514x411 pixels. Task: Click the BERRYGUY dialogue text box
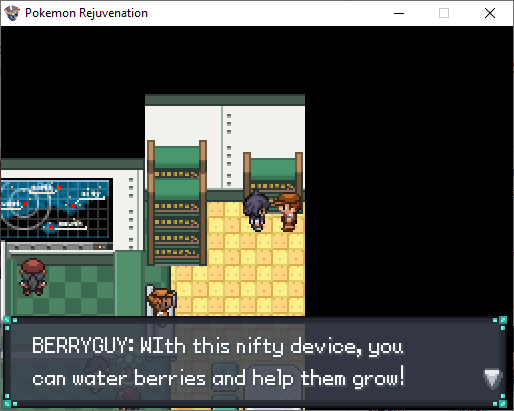click(255, 362)
